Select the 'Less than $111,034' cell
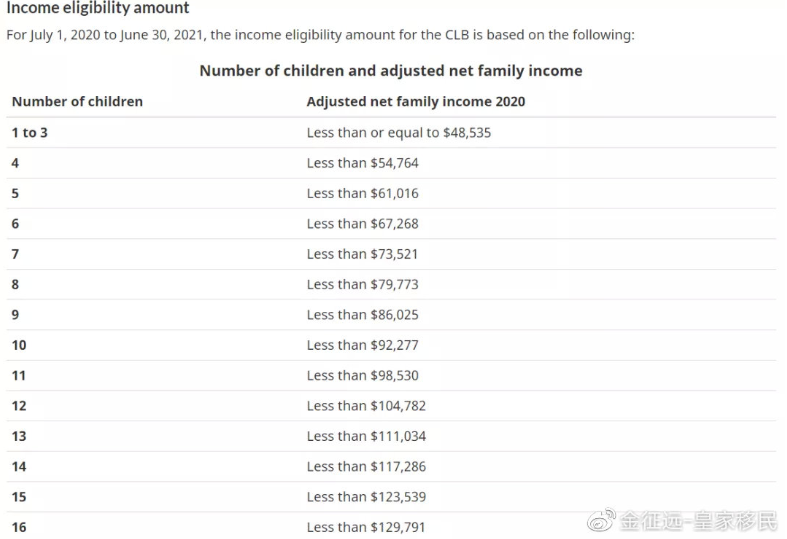 coord(366,436)
